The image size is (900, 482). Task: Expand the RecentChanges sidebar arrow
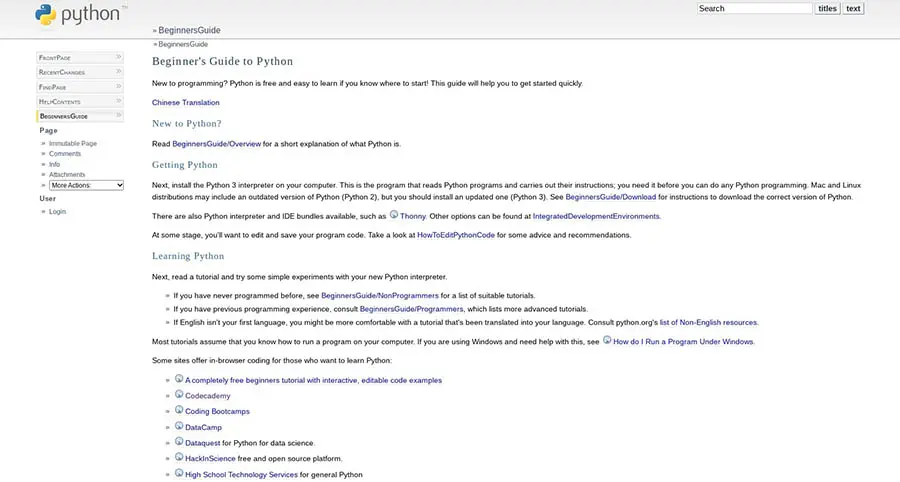click(118, 72)
